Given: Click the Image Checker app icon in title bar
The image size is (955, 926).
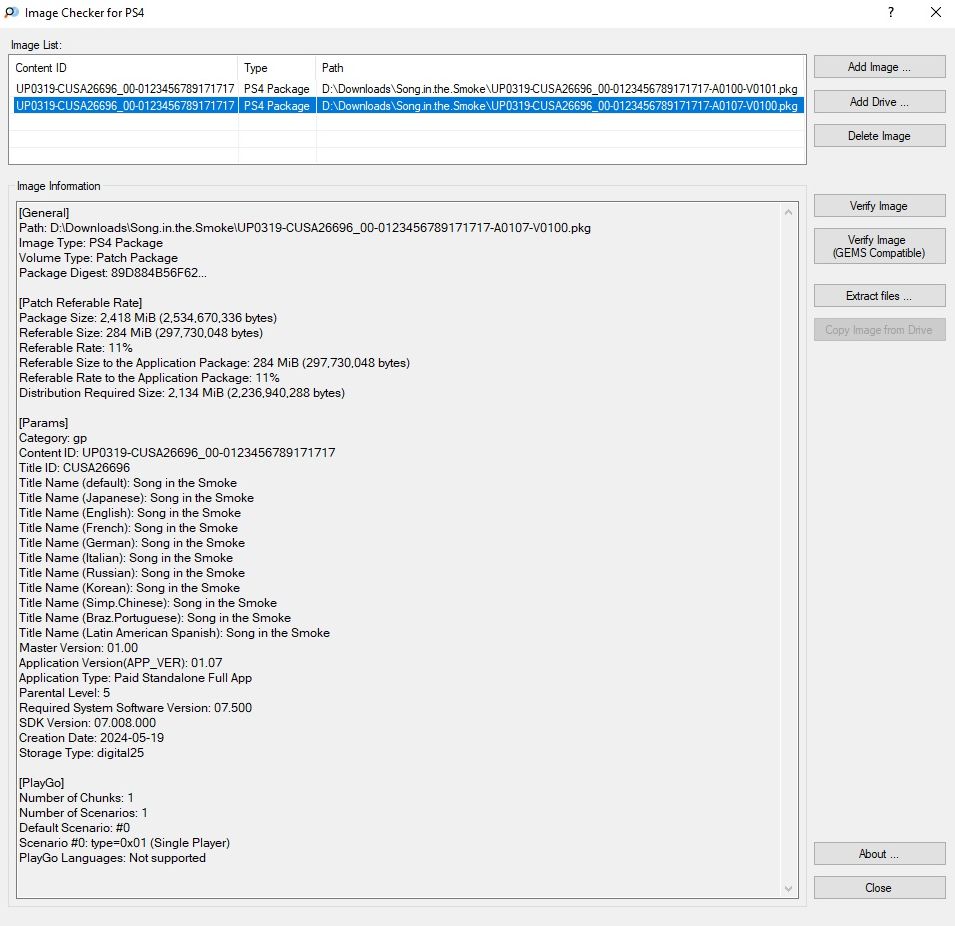Looking at the screenshot, I should [x=12, y=12].
